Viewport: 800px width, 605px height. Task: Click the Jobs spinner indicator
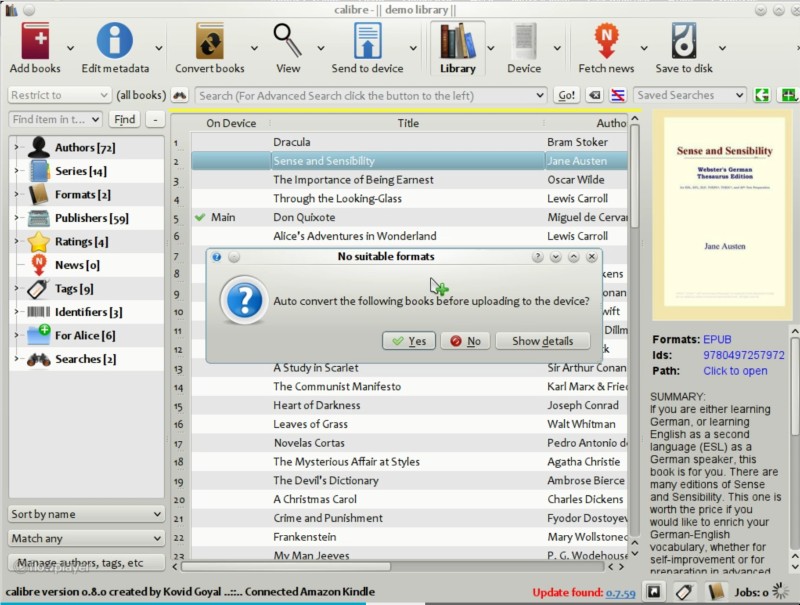780,592
